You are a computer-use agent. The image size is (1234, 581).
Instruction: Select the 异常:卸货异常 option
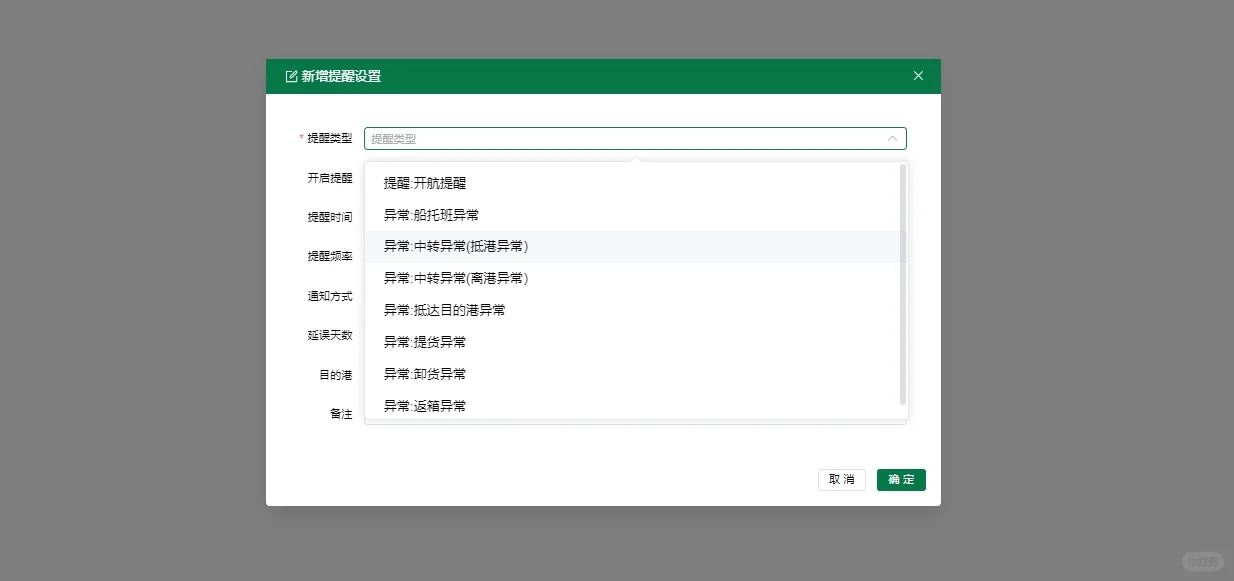(426, 374)
